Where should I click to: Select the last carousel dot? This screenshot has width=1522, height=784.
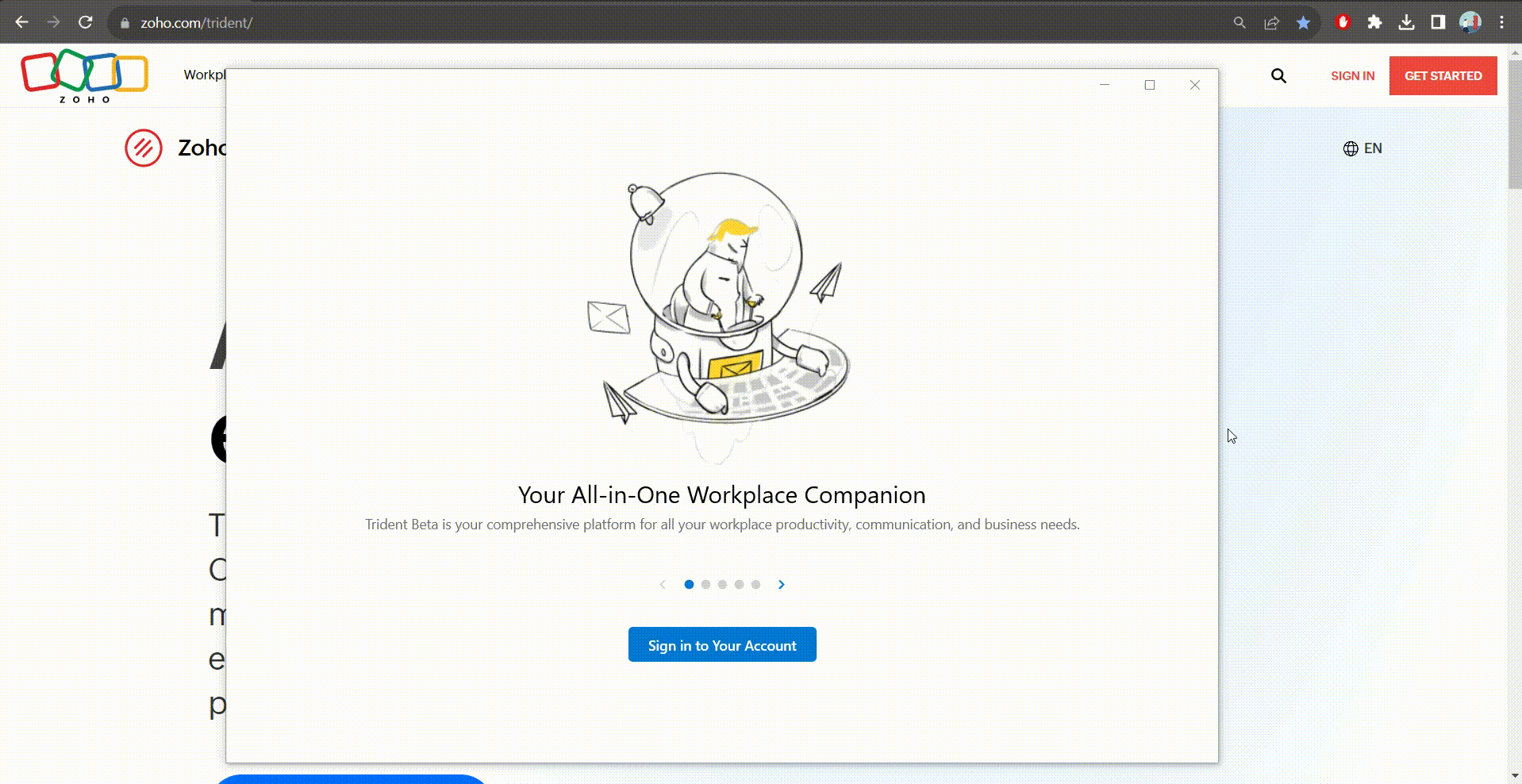point(755,585)
